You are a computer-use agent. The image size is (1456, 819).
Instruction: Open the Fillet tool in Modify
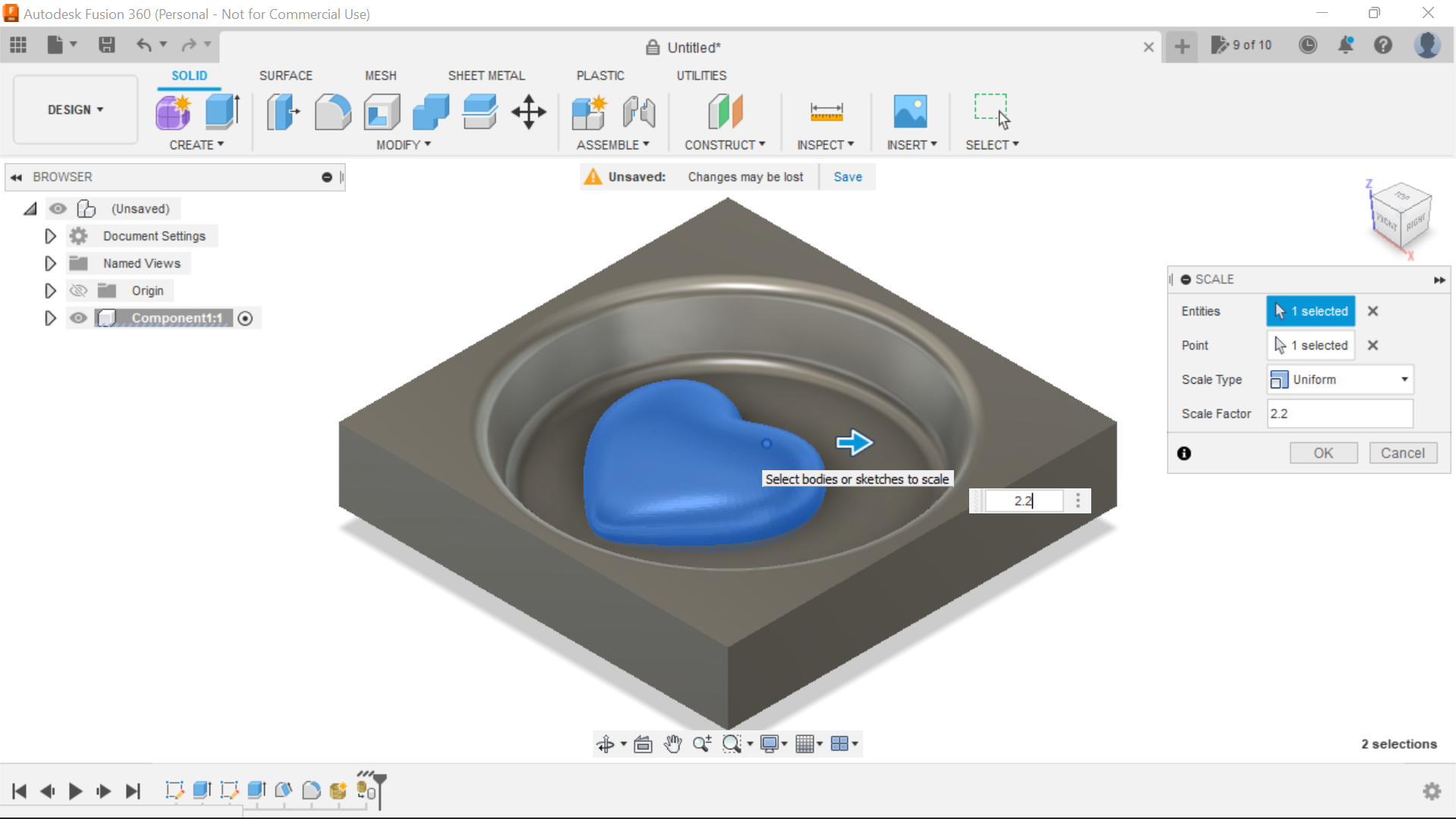pyautogui.click(x=332, y=111)
